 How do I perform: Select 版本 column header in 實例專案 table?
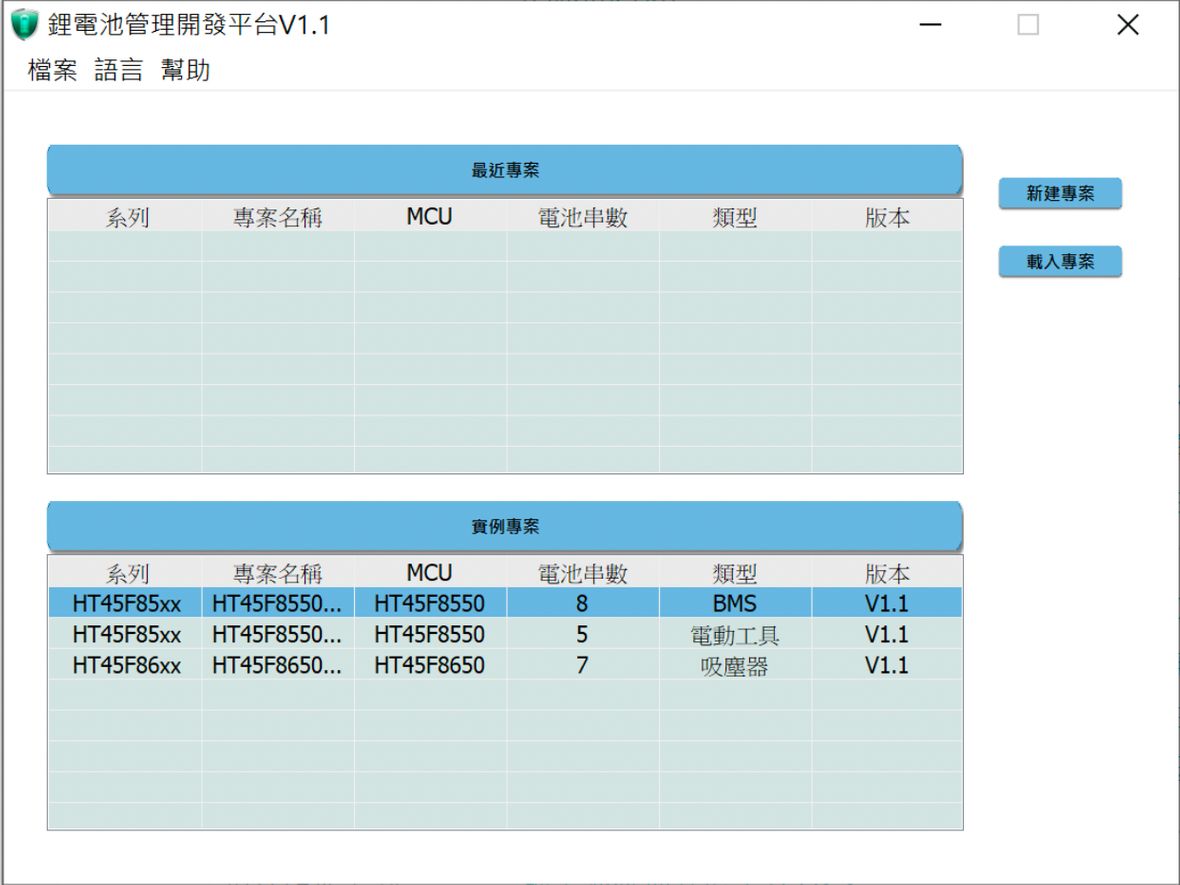[x=887, y=573]
